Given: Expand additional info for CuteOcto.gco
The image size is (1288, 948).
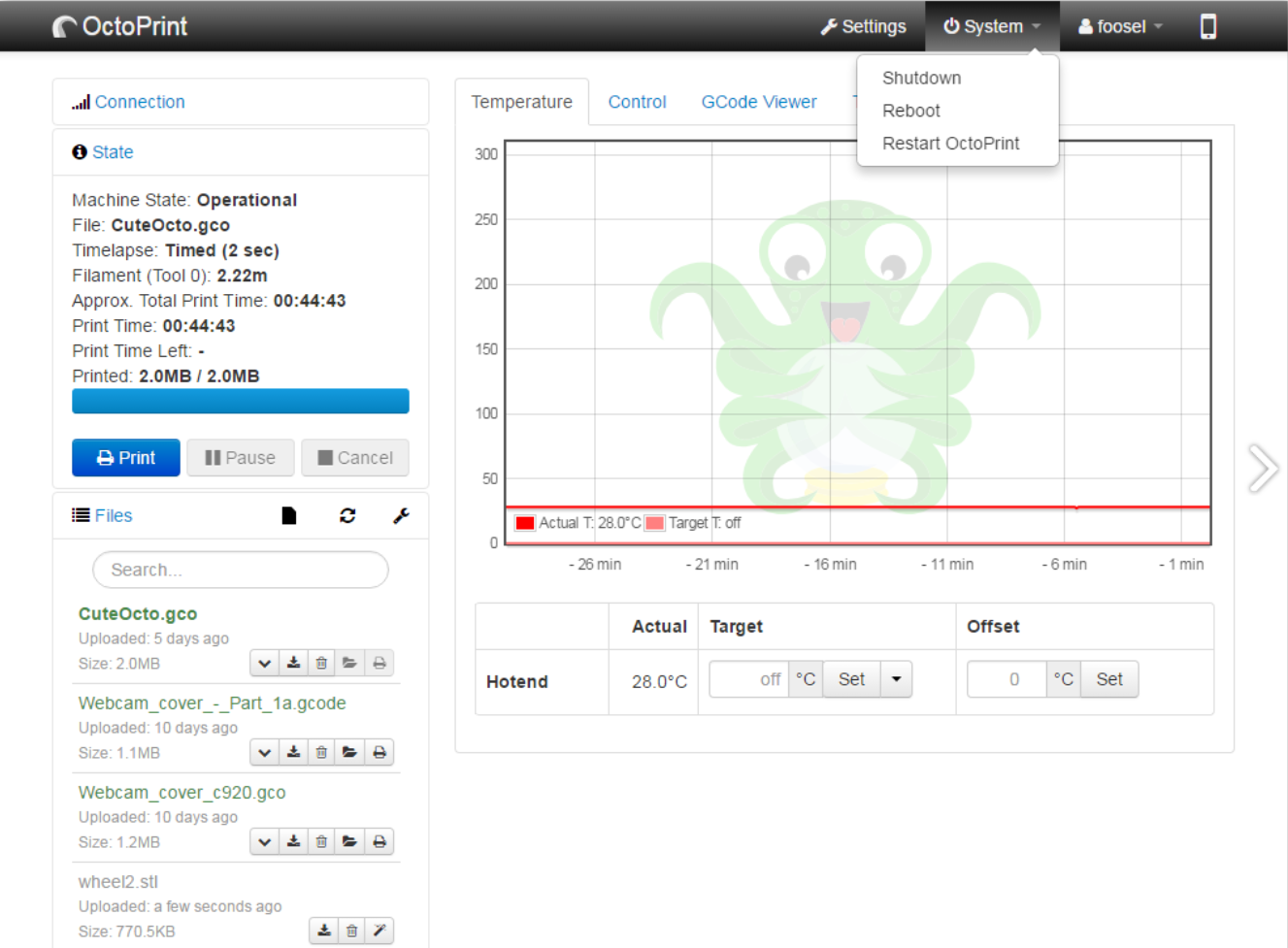Looking at the screenshot, I should [264, 663].
